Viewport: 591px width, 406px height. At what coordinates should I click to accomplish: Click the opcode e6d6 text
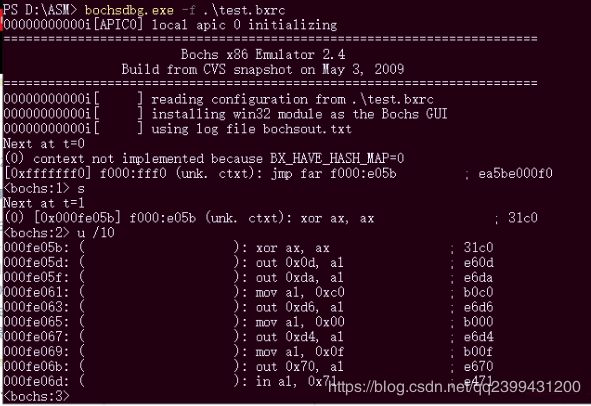(478, 307)
